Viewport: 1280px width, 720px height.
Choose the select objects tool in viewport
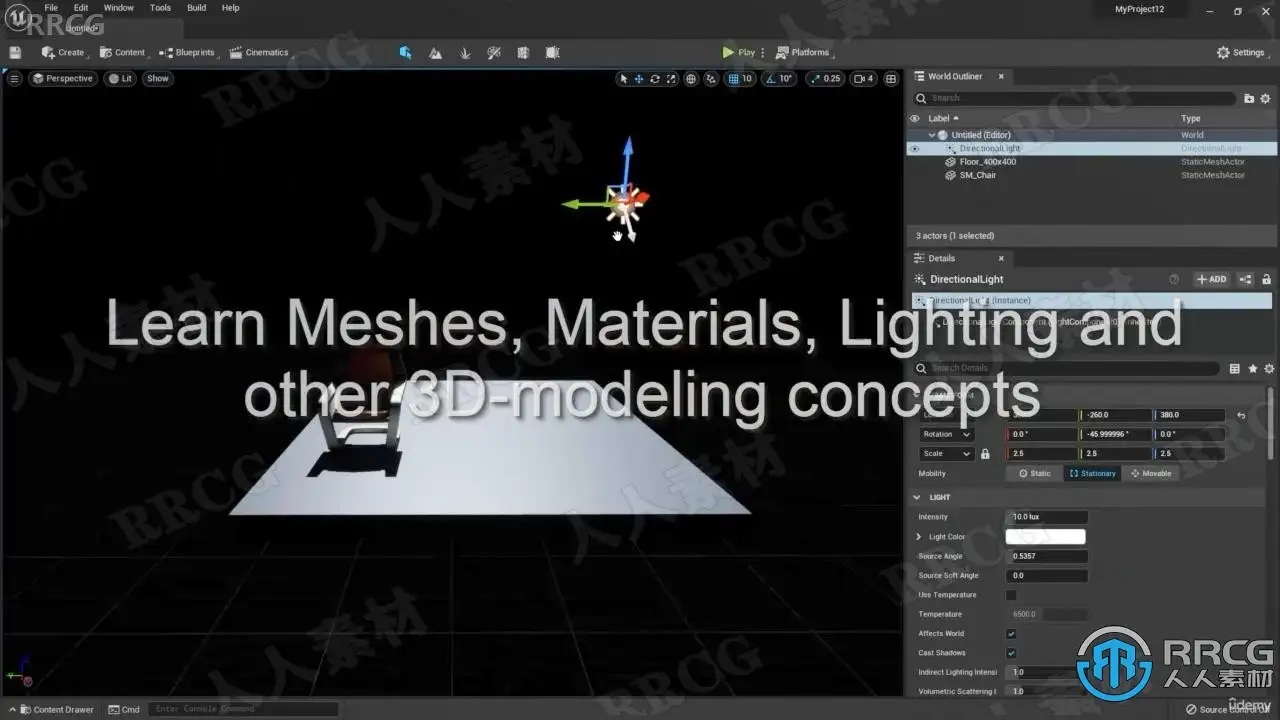623,79
